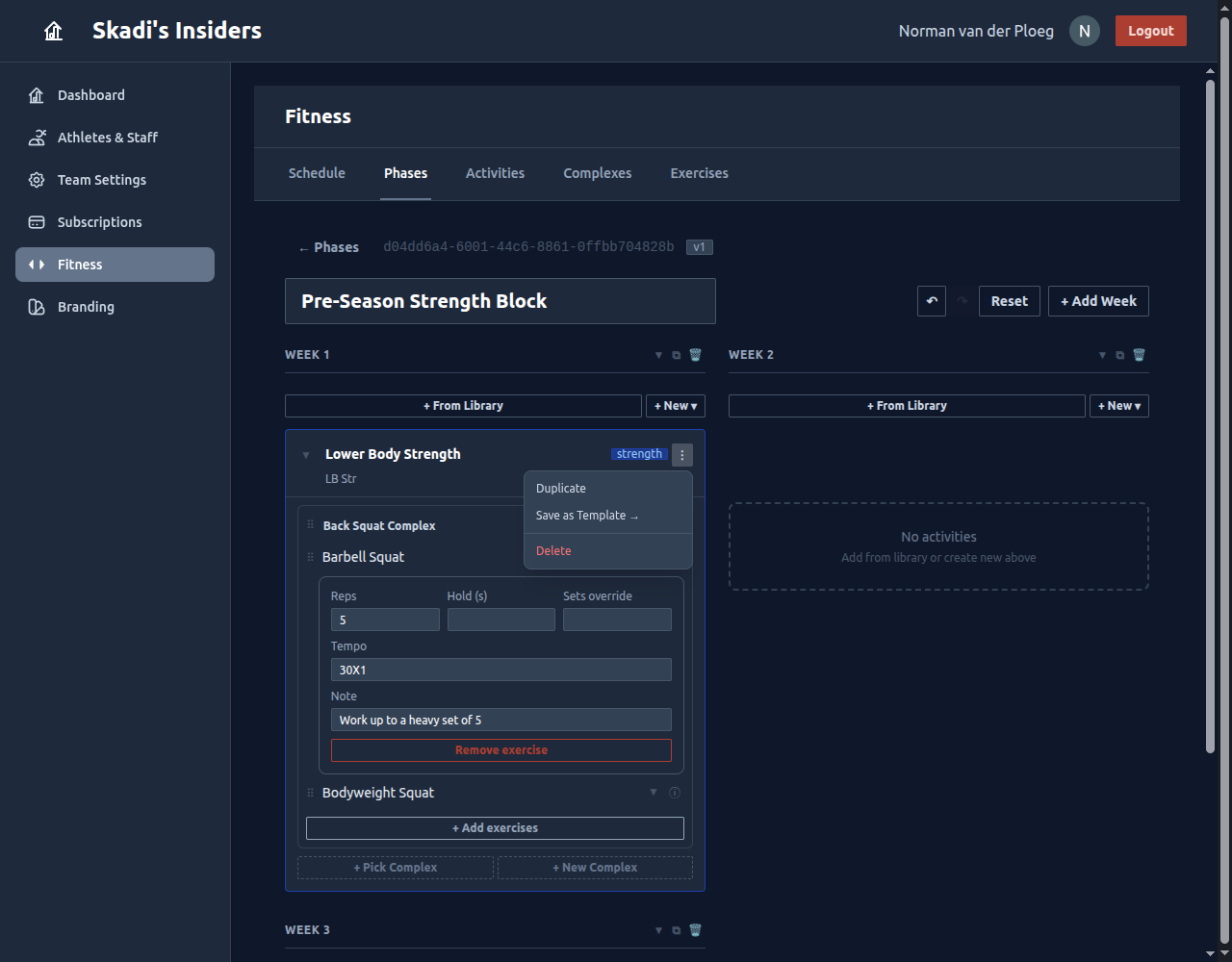Click the v1 version badge
Viewport: 1232px width, 962px height.
point(700,247)
